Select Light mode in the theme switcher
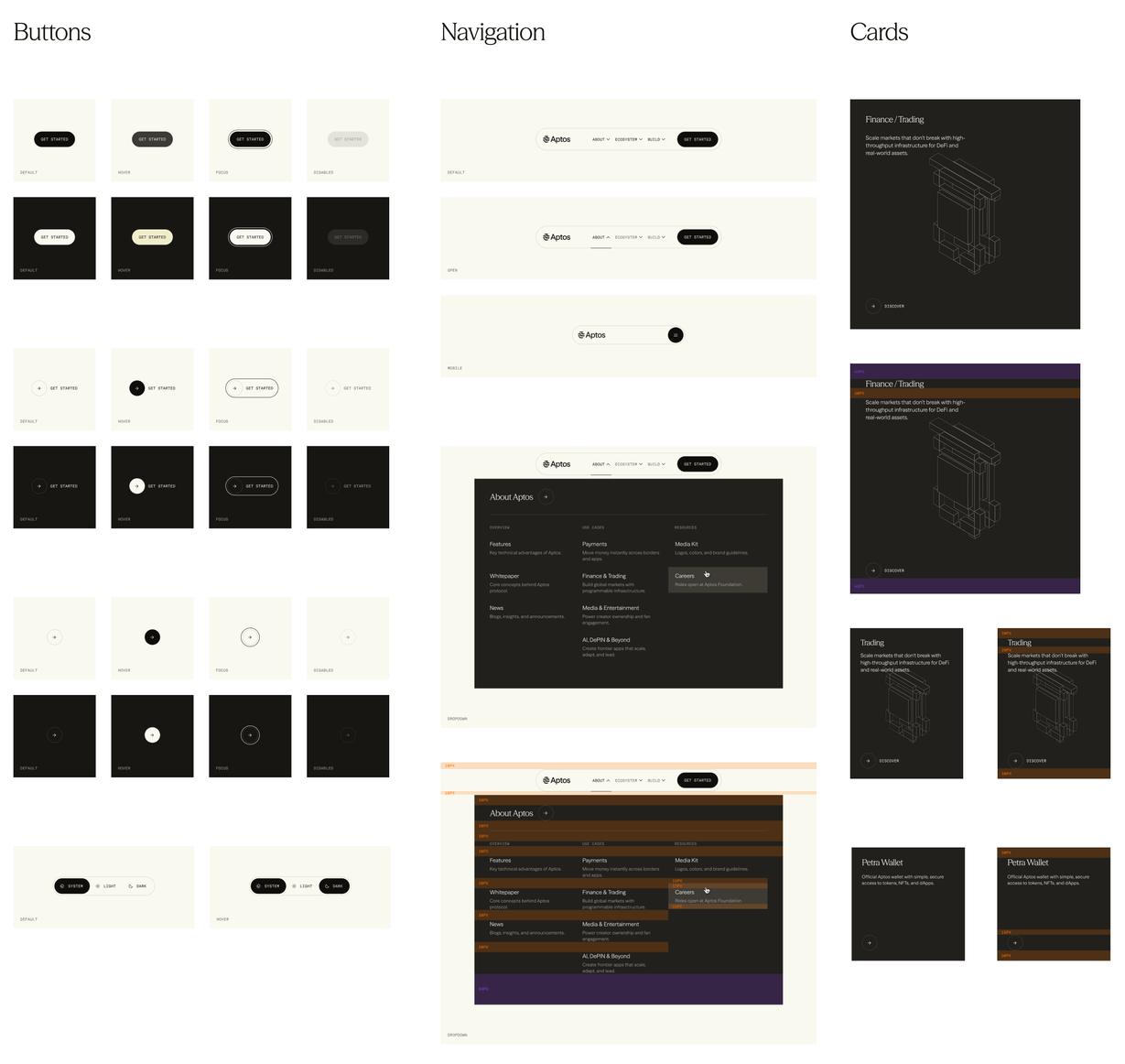The image size is (1125, 1064). coord(106,885)
